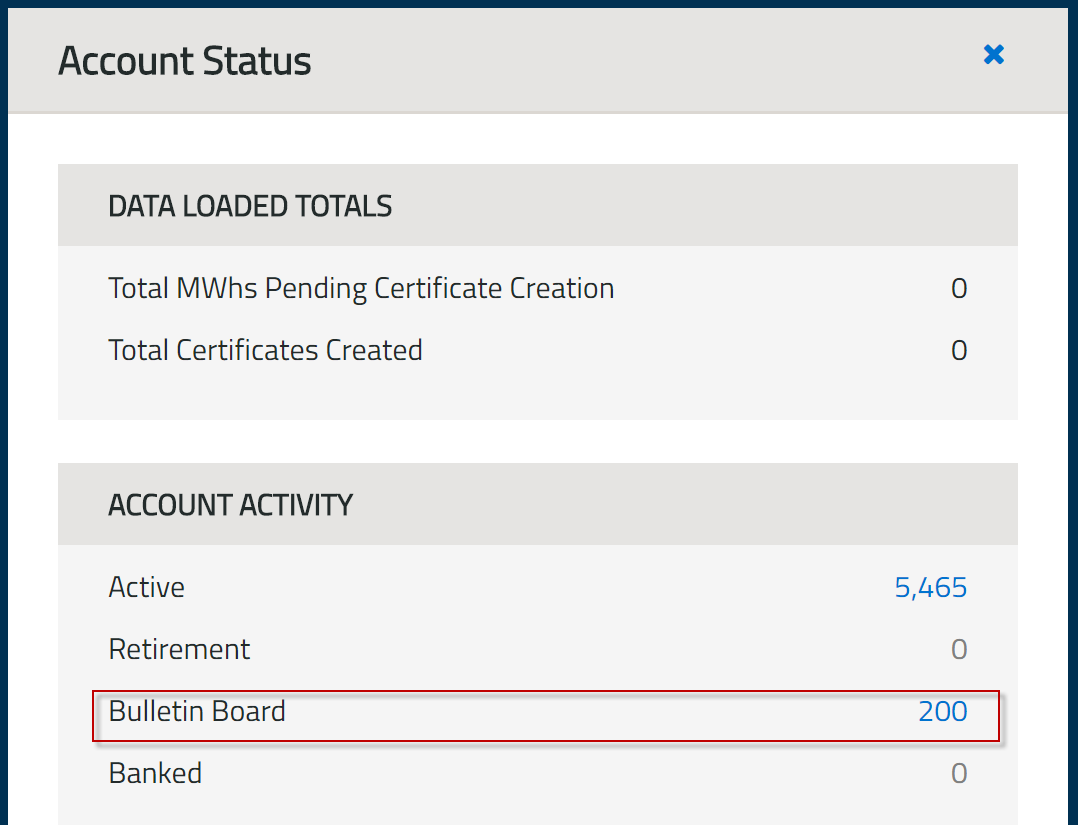This screenshot has height=825, width=1078.
Task: Click the middle of the highlighted Bulletin Board row
Action: coord(546,716)
